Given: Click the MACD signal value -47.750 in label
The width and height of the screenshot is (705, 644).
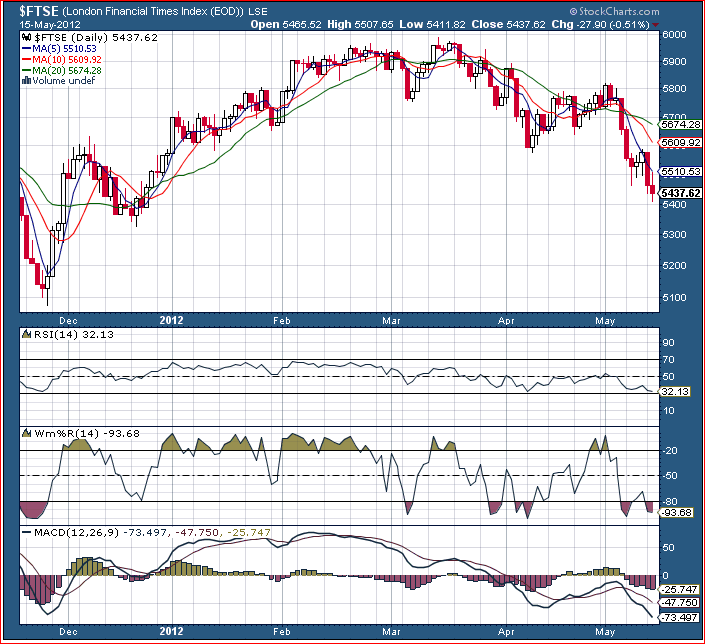Looking at the screenshot, I should [196, 532].
